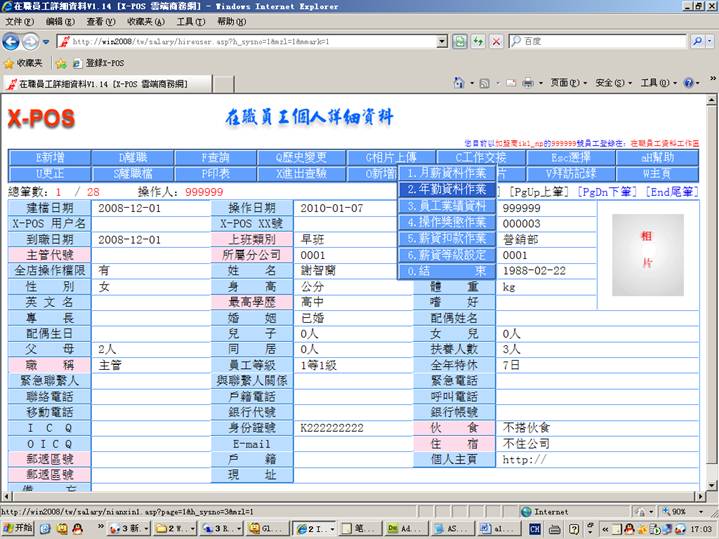Open the address bar dropdown arrow
The height and width of the screenshot is (539, 719).
coord(442,41)
